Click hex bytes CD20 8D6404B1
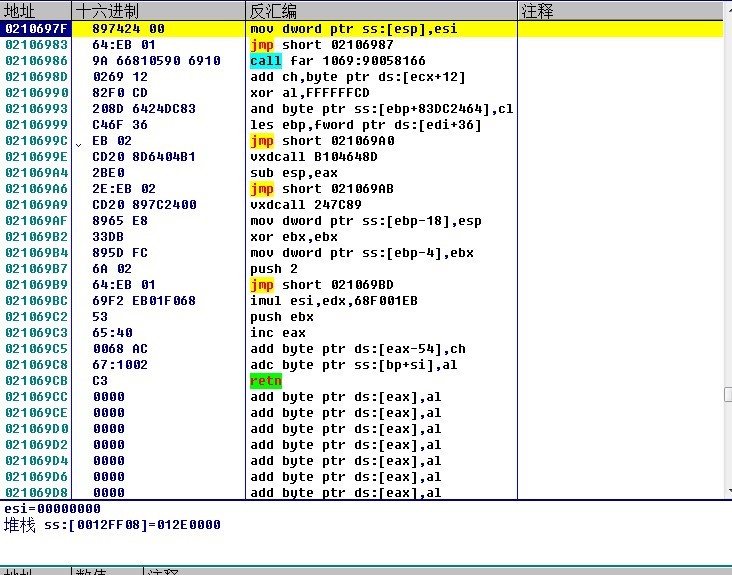The width and height of the screenshot is (732, 575). (144, 157)
